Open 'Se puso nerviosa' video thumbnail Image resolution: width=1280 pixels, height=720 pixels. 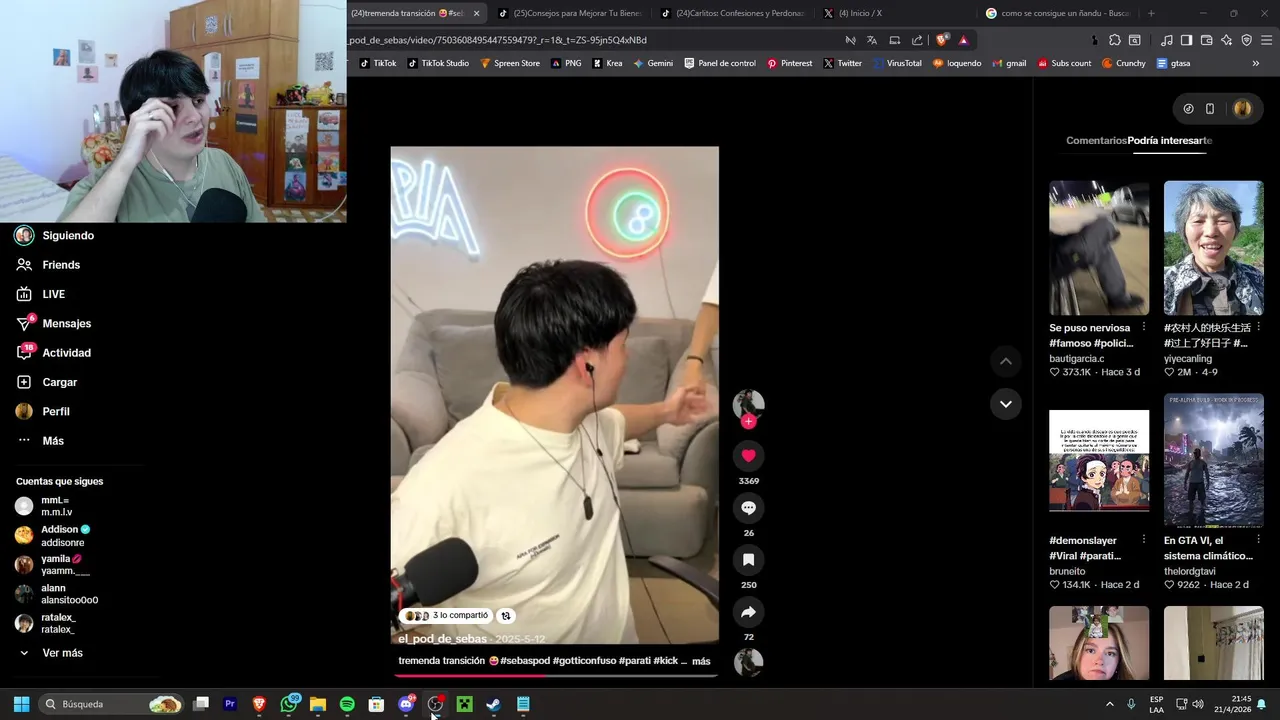tap(1099, 248)
